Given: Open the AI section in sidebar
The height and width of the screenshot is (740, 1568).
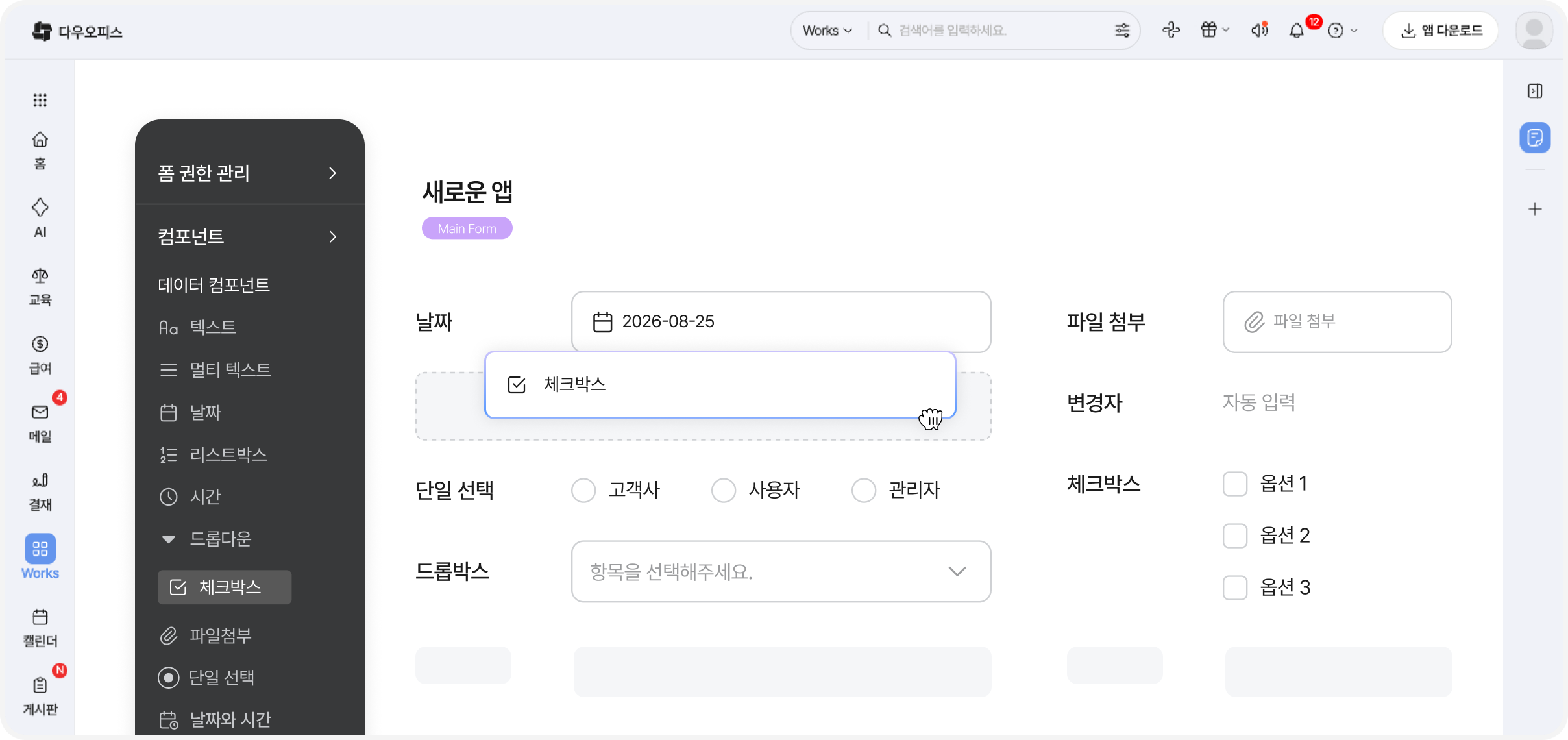Looking at the screenshot, I should pyautogui.click(x=40, y=219).
